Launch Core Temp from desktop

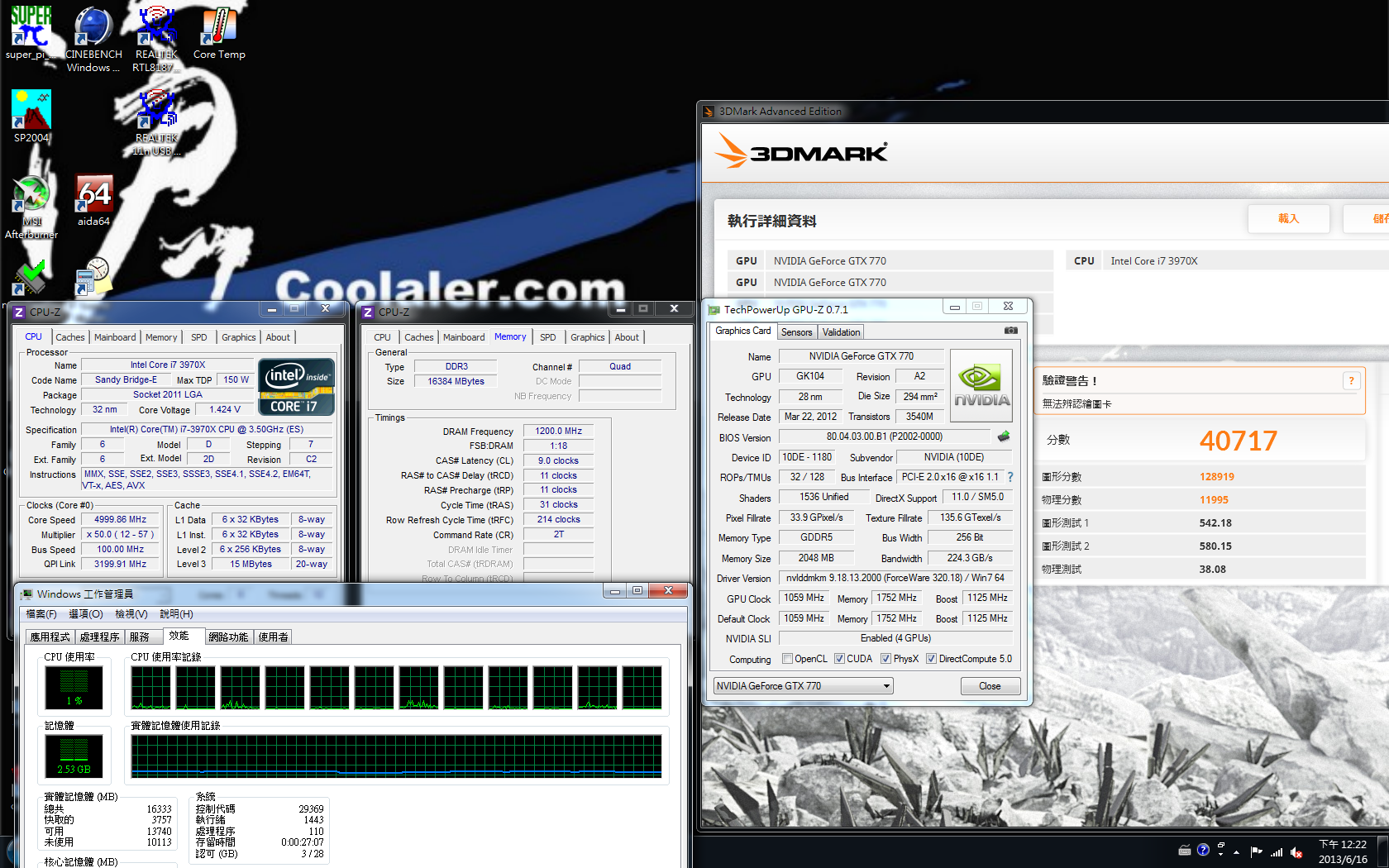pyautogui.click(x=219, y=33)
